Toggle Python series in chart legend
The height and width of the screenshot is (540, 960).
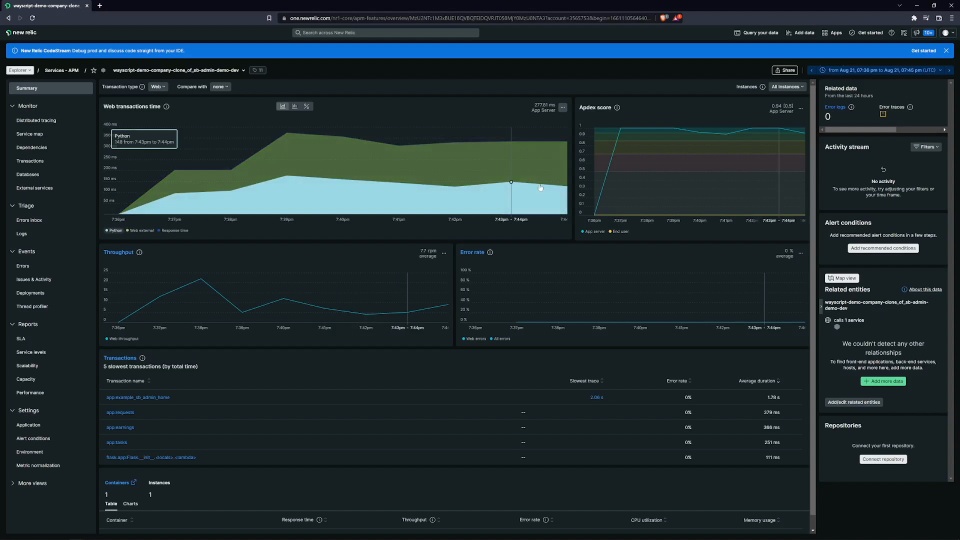[114, 231]
